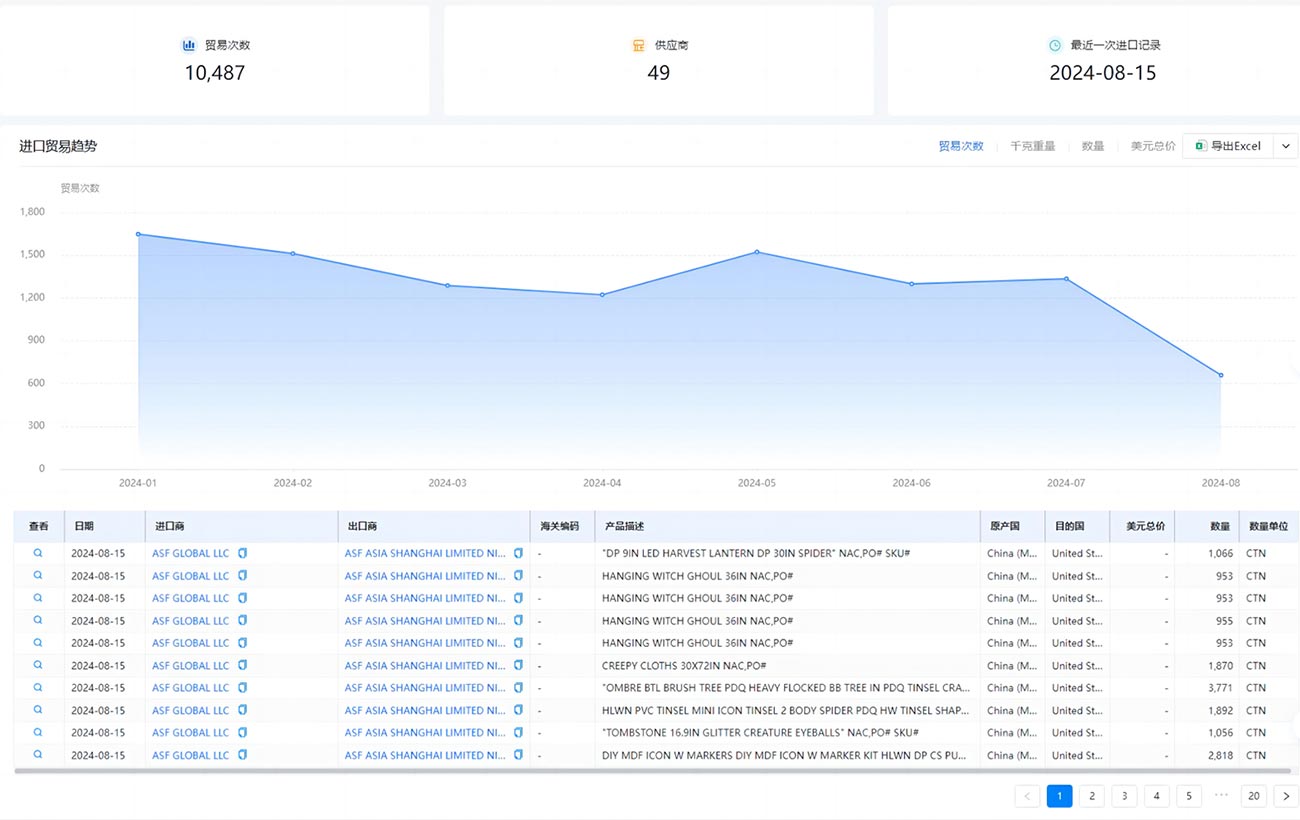Click latest import date 2024-08-15 in card
This screenshot has height=820, width=1300.
1102,73
